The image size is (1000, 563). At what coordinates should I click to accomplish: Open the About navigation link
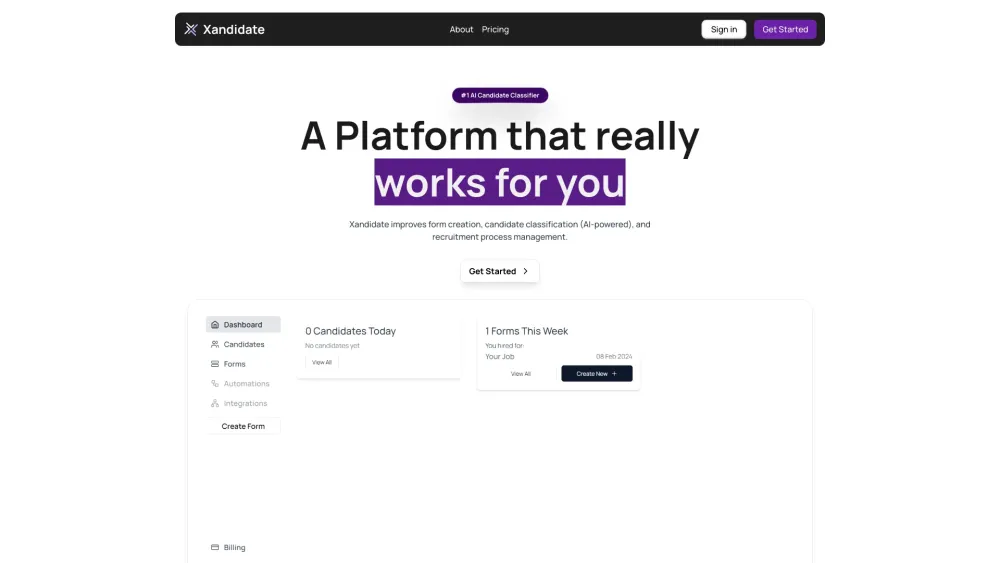click(x=461, y=29)
